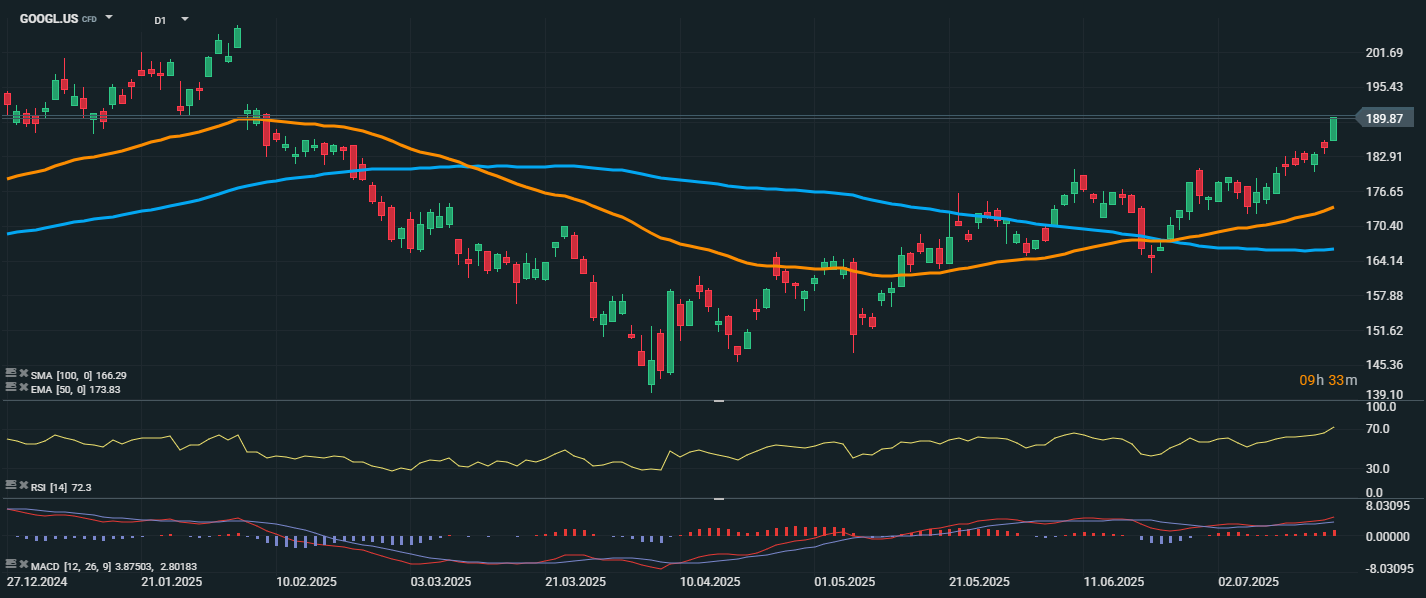Click the collapse handle above the RSI panel

(x=718, y=401)
